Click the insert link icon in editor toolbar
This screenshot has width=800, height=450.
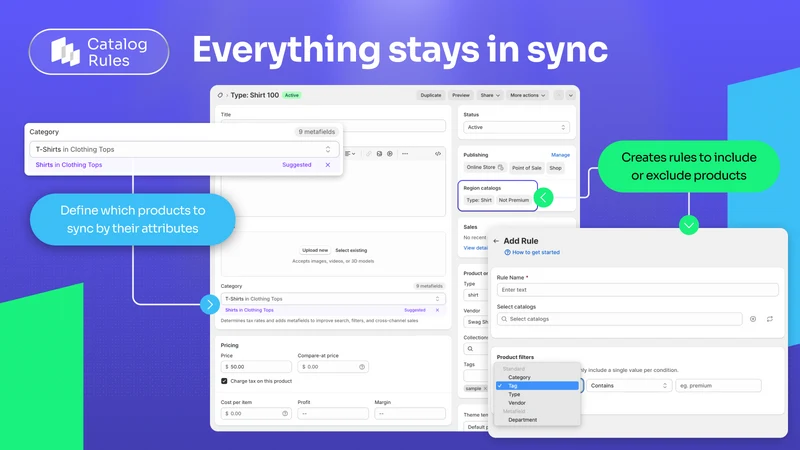click(368, 154)
